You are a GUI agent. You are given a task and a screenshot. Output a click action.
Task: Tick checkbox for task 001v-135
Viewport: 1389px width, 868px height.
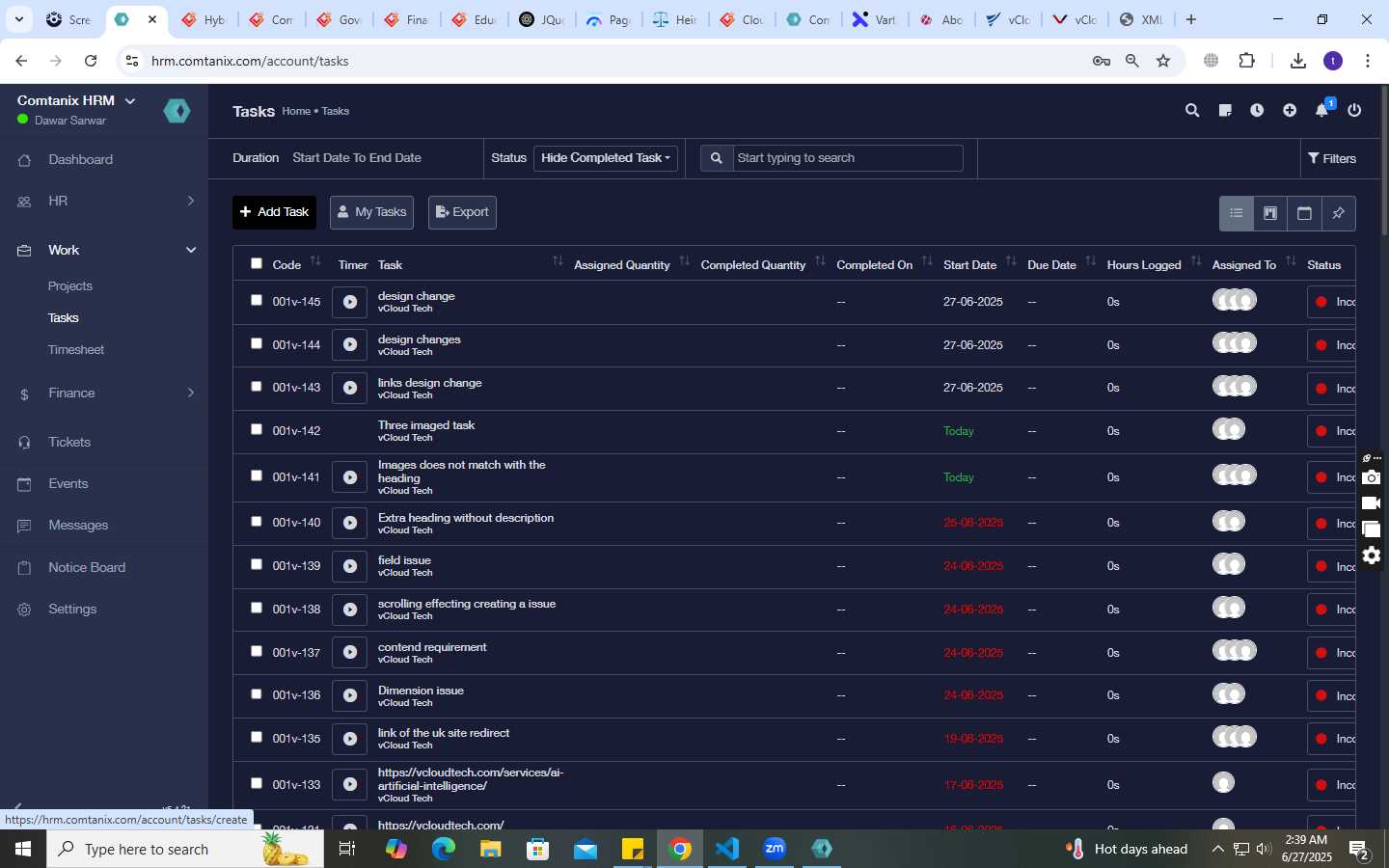coord(257,737)
